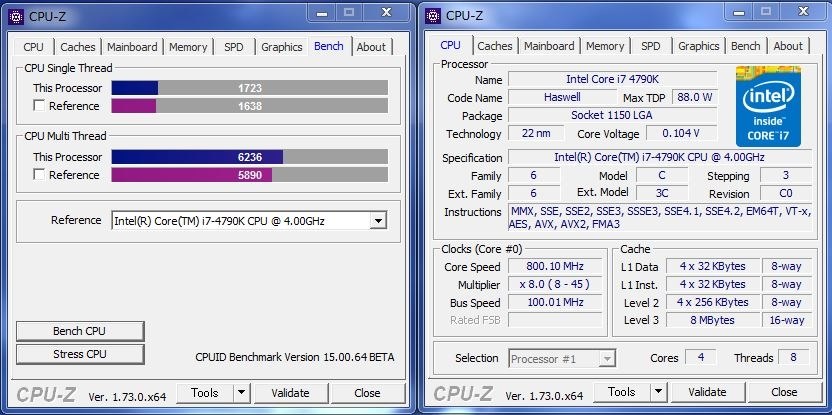Click the Instructions list beginning with MMX, SSE
This screenshot has width=832, height=415.
(660, 218)
